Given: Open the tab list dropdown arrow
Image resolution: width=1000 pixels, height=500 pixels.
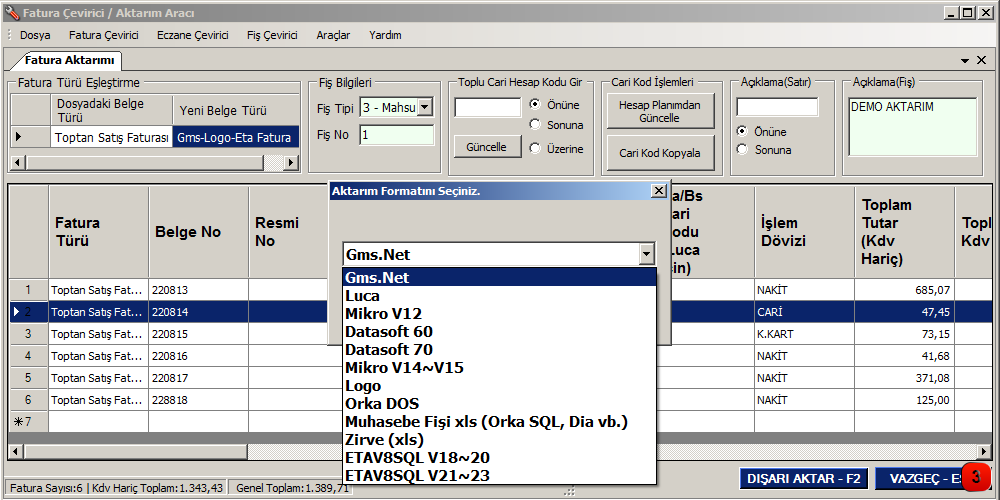Looking at the screenshot, I should (966, 61).
